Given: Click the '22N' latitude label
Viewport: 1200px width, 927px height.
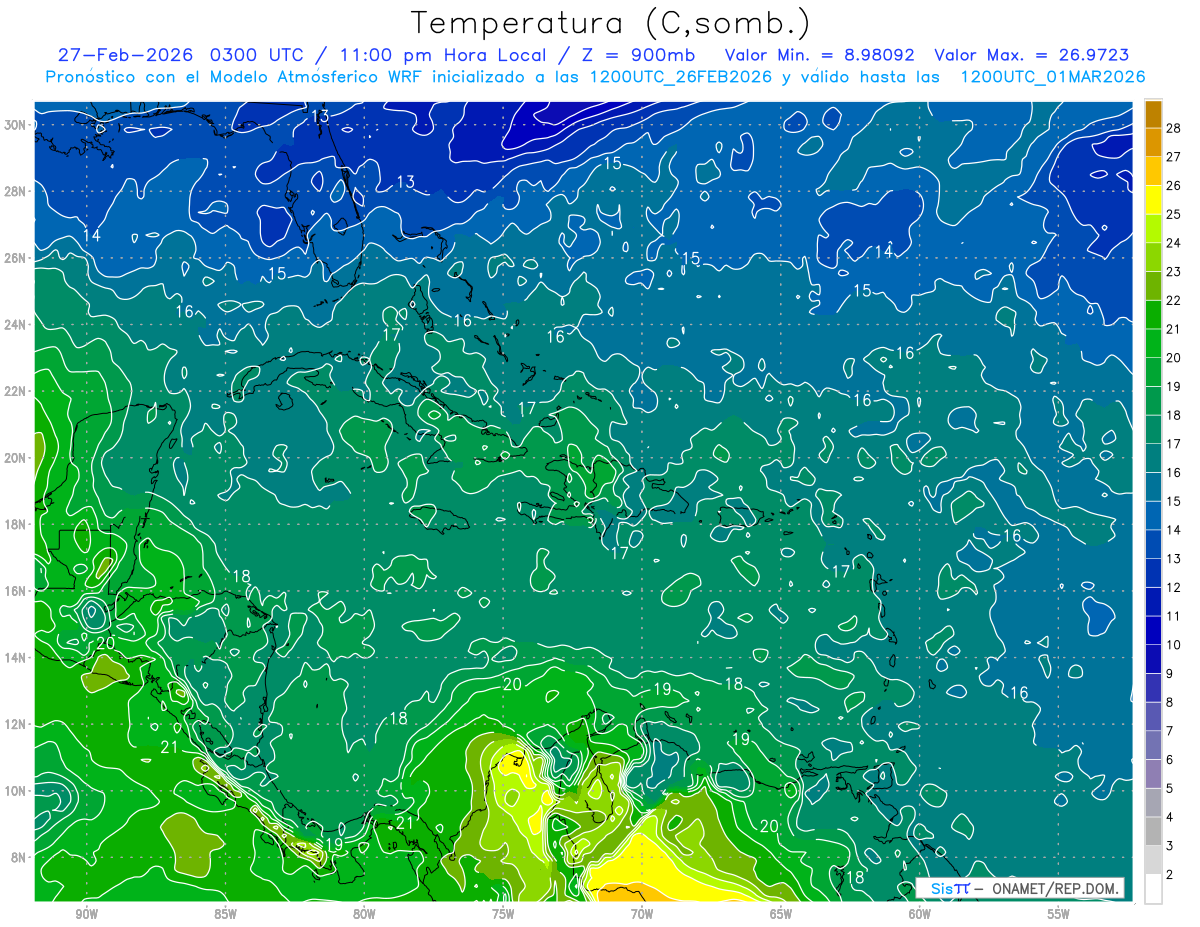Looking at the screenshot, I should (x=17, y=391).
